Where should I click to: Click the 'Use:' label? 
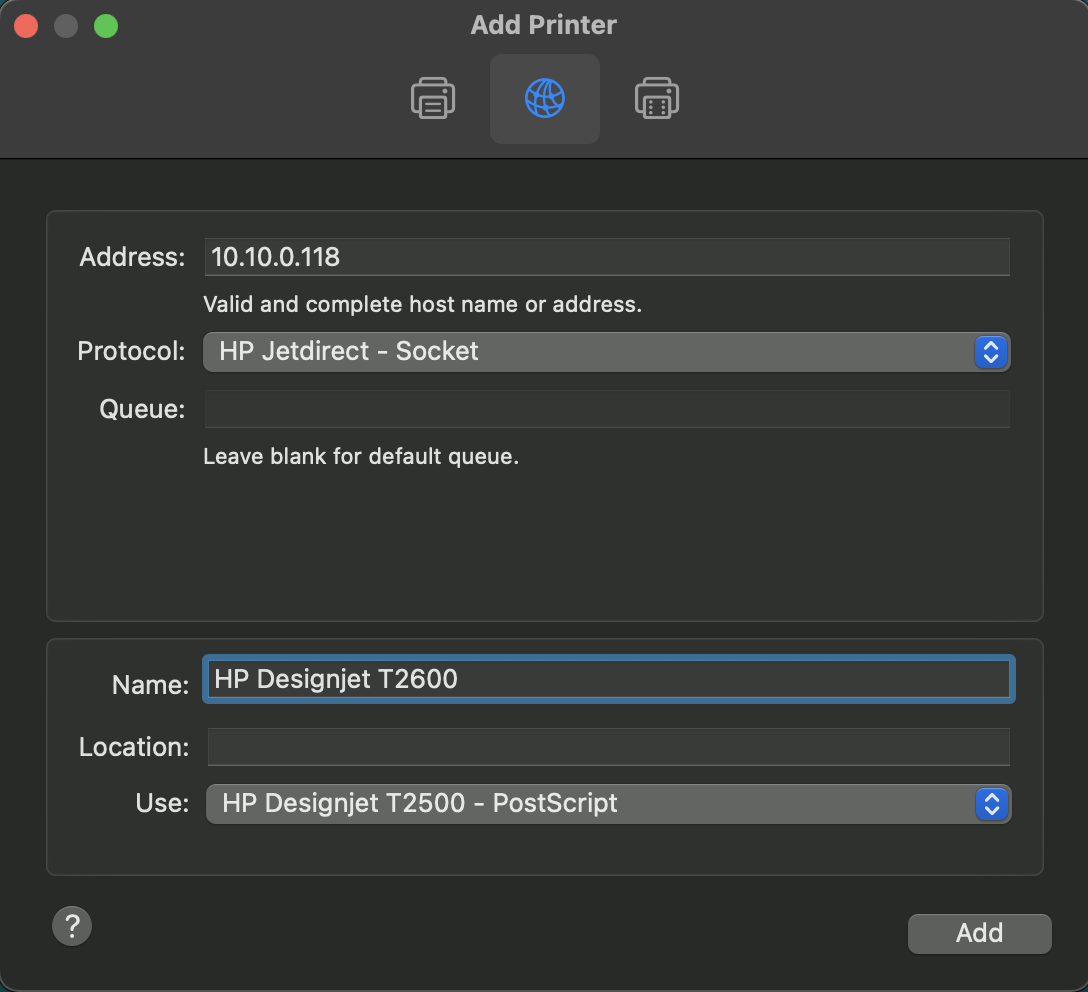162,803
